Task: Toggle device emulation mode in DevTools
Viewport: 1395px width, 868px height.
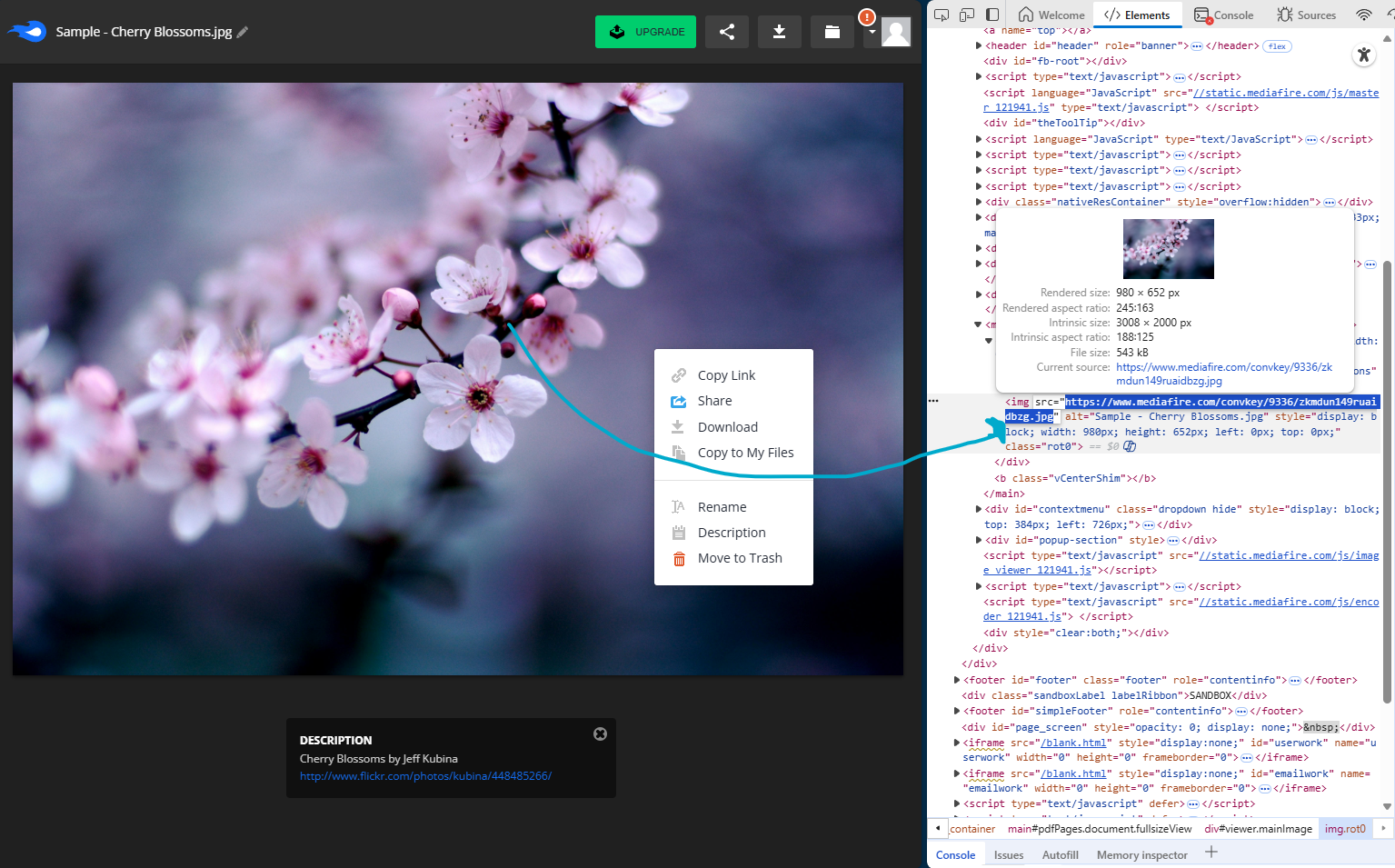Action: [x=967, y=15]
